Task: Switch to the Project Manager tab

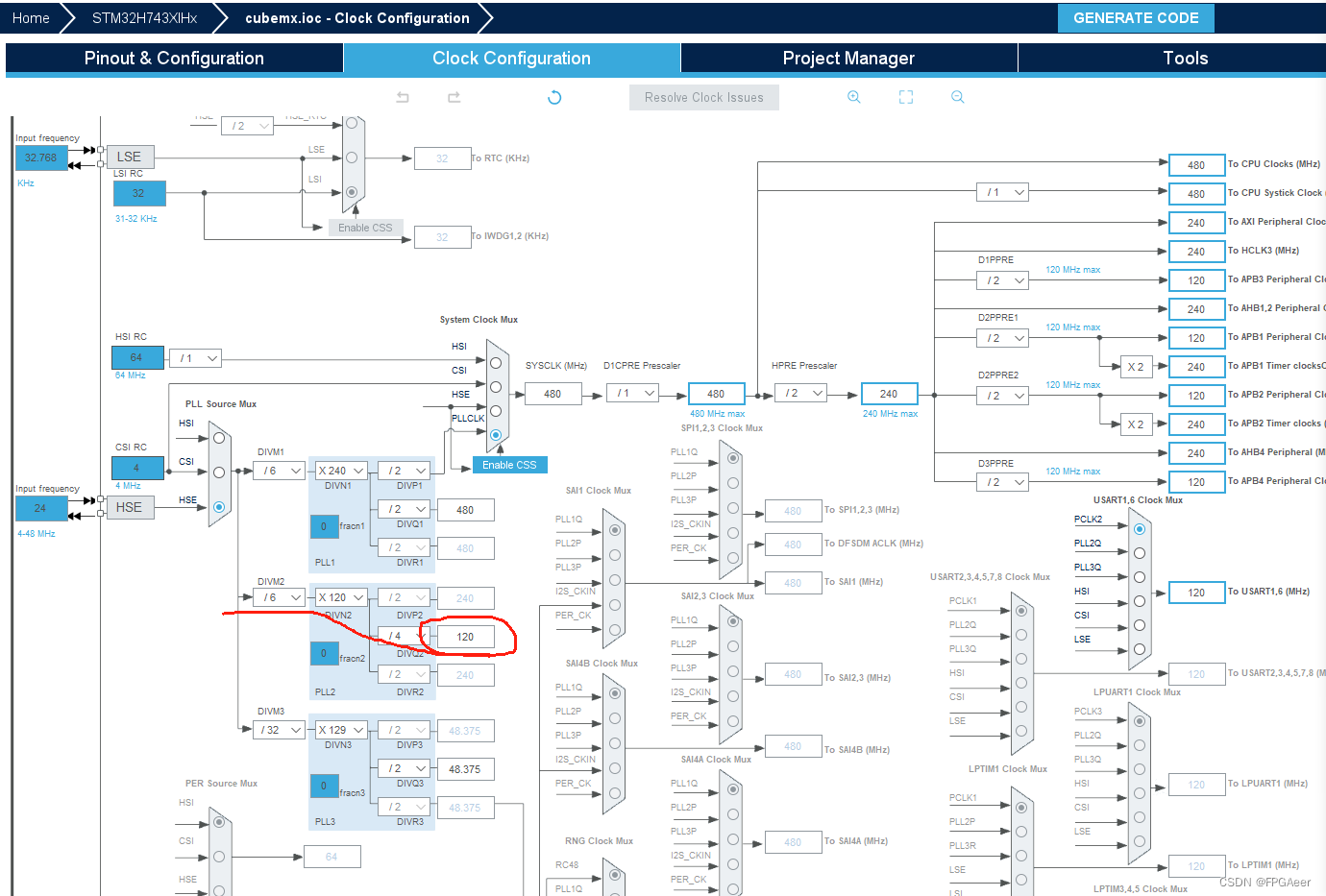Action: 848,59
